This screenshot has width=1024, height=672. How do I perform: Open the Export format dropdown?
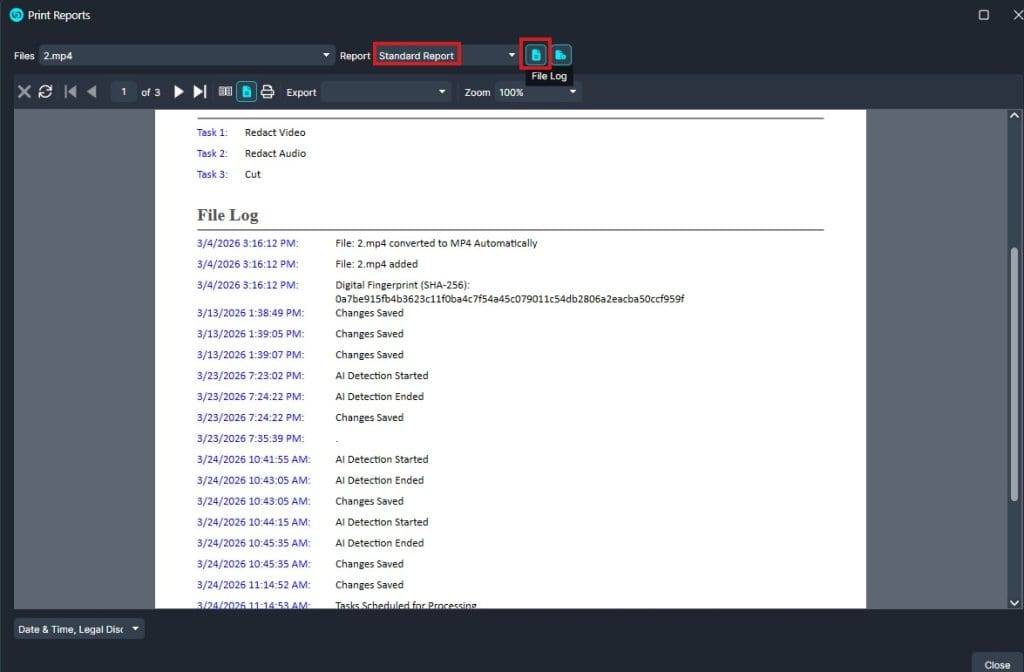387,92
